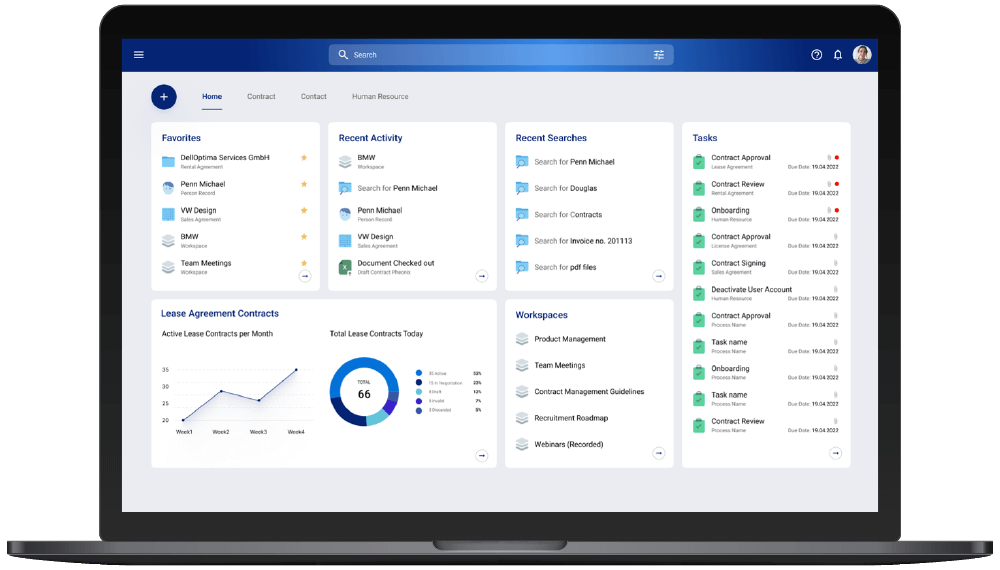1000x570 pixels.
Task: Click in the Search input field
Action: (x=501, y=55)
